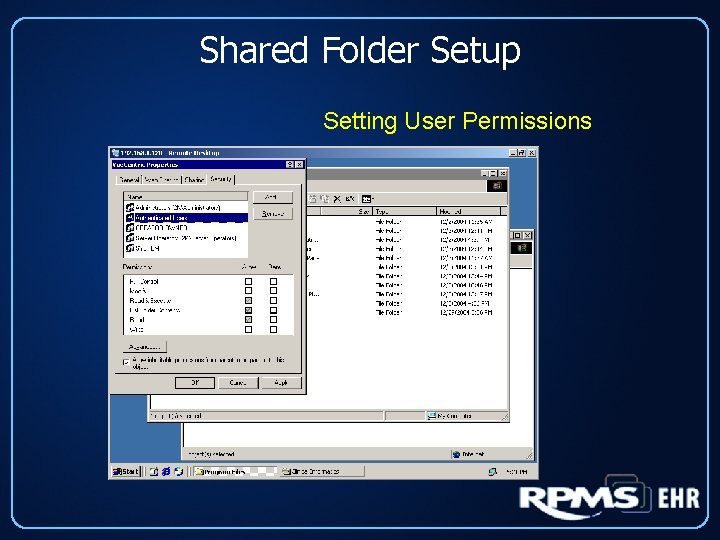Click OK in the Properties dialog

[195, 382]
